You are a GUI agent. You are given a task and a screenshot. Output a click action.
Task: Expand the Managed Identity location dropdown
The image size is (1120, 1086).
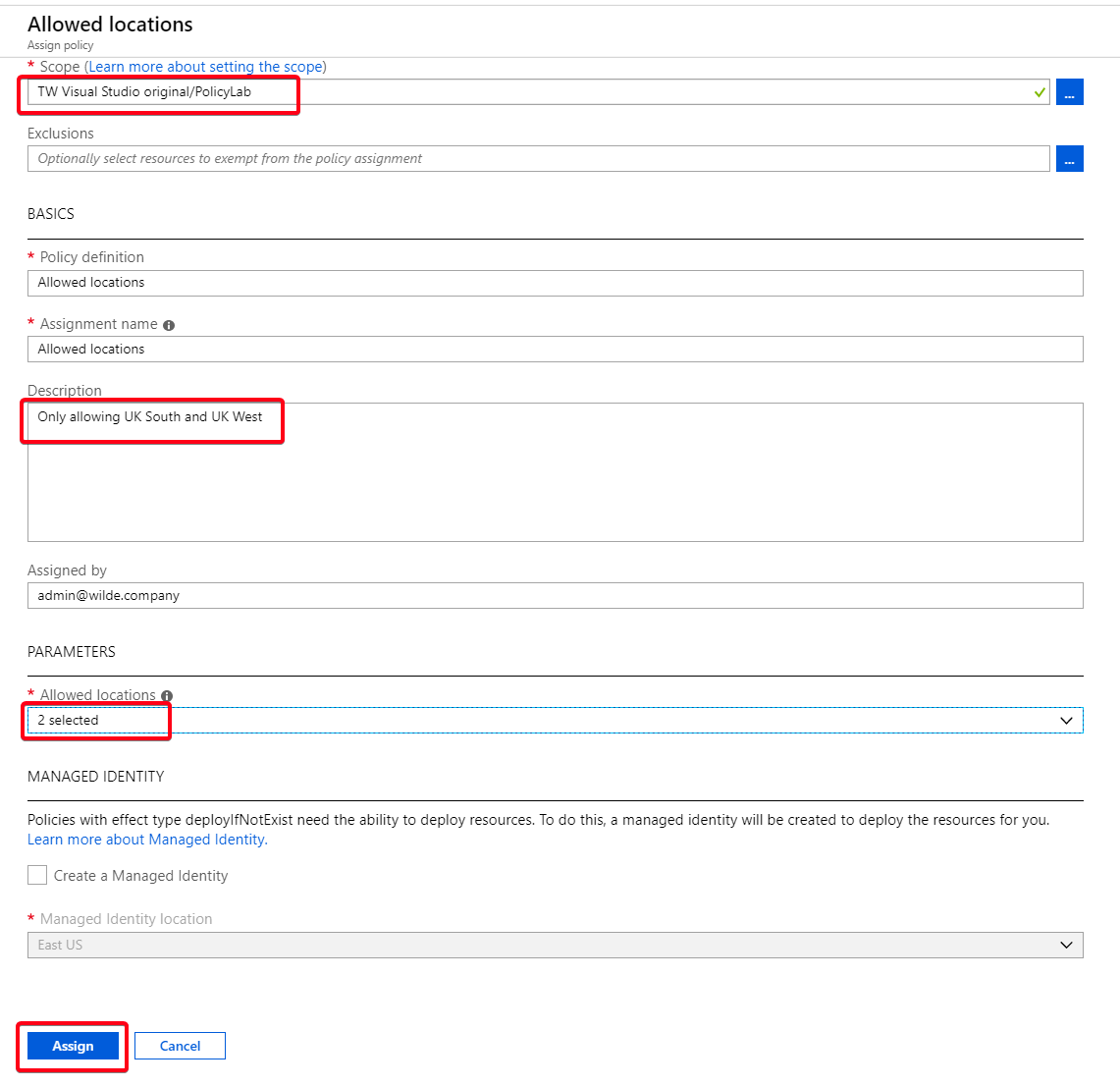pos(1066,945)
